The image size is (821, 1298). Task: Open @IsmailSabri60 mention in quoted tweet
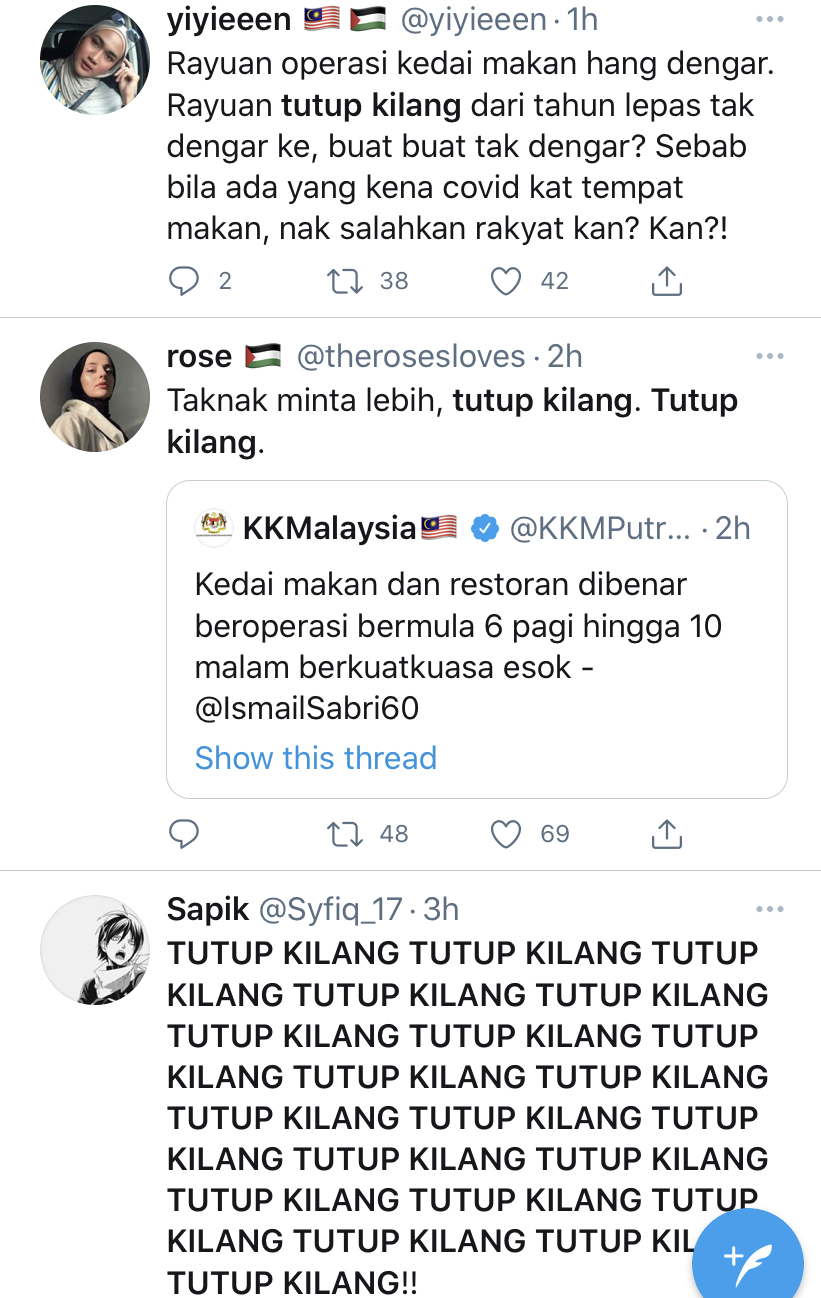coord(307,709)
